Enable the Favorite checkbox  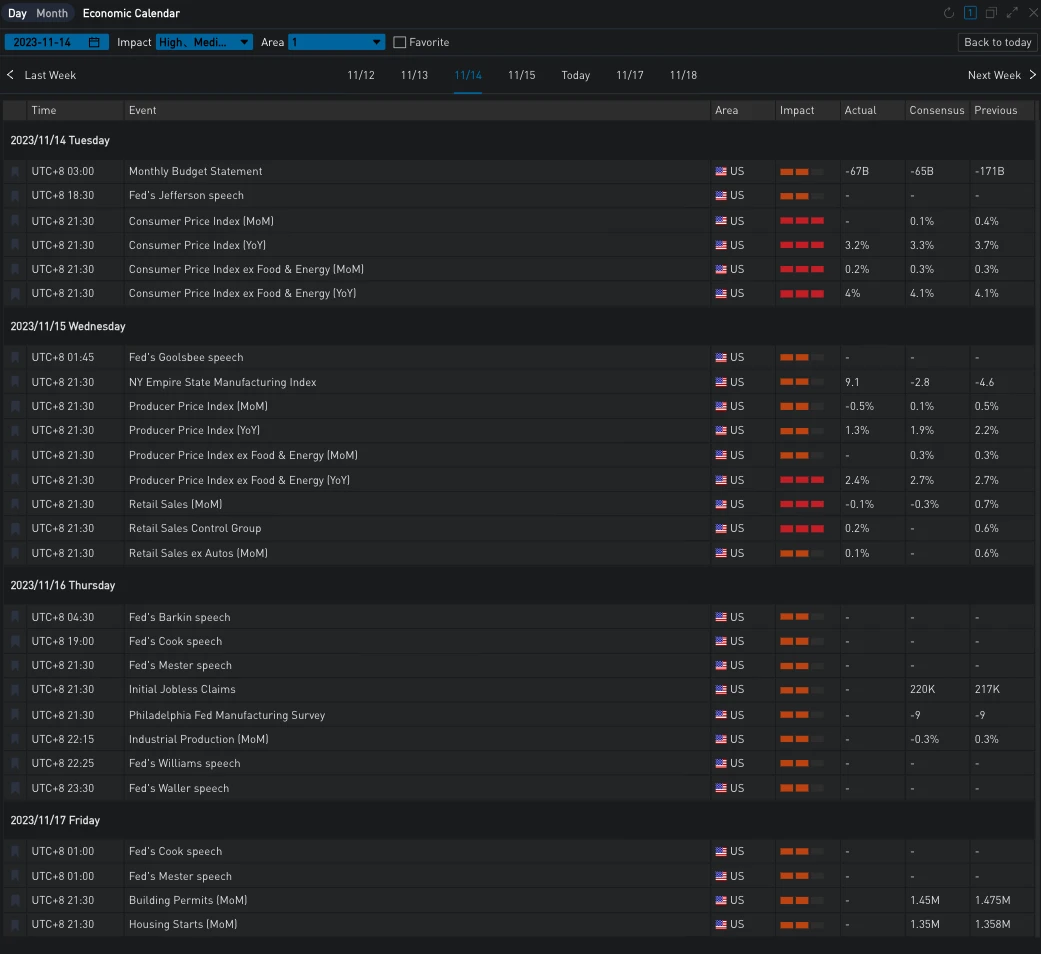pos(400,42)
